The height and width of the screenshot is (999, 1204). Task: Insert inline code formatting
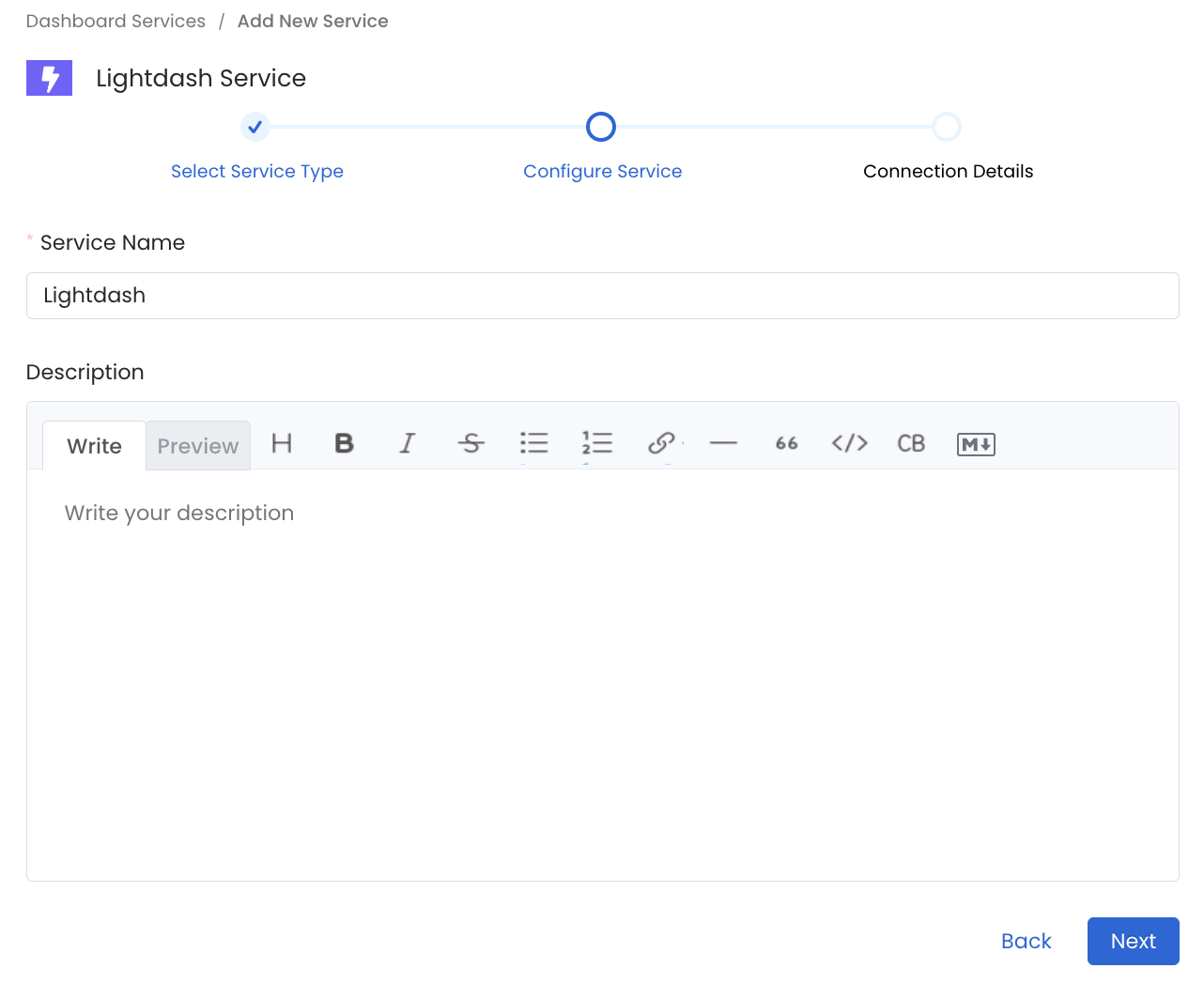[x=849, y=443]
